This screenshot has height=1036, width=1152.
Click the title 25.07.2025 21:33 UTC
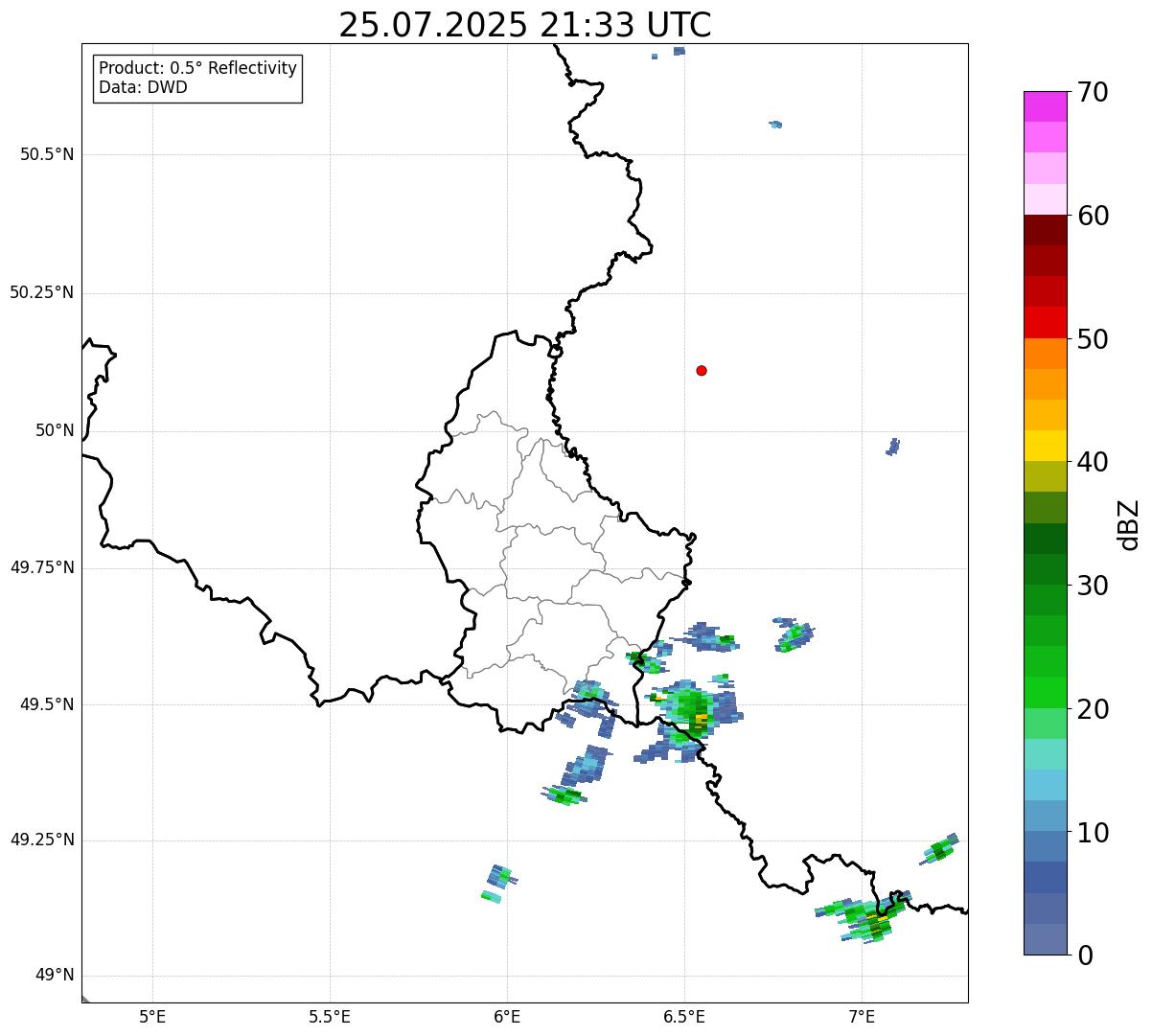click(525, 25)
